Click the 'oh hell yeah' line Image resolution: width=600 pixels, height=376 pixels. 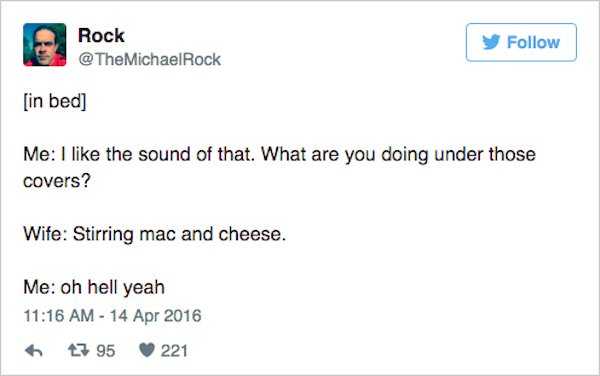point(112,287)
